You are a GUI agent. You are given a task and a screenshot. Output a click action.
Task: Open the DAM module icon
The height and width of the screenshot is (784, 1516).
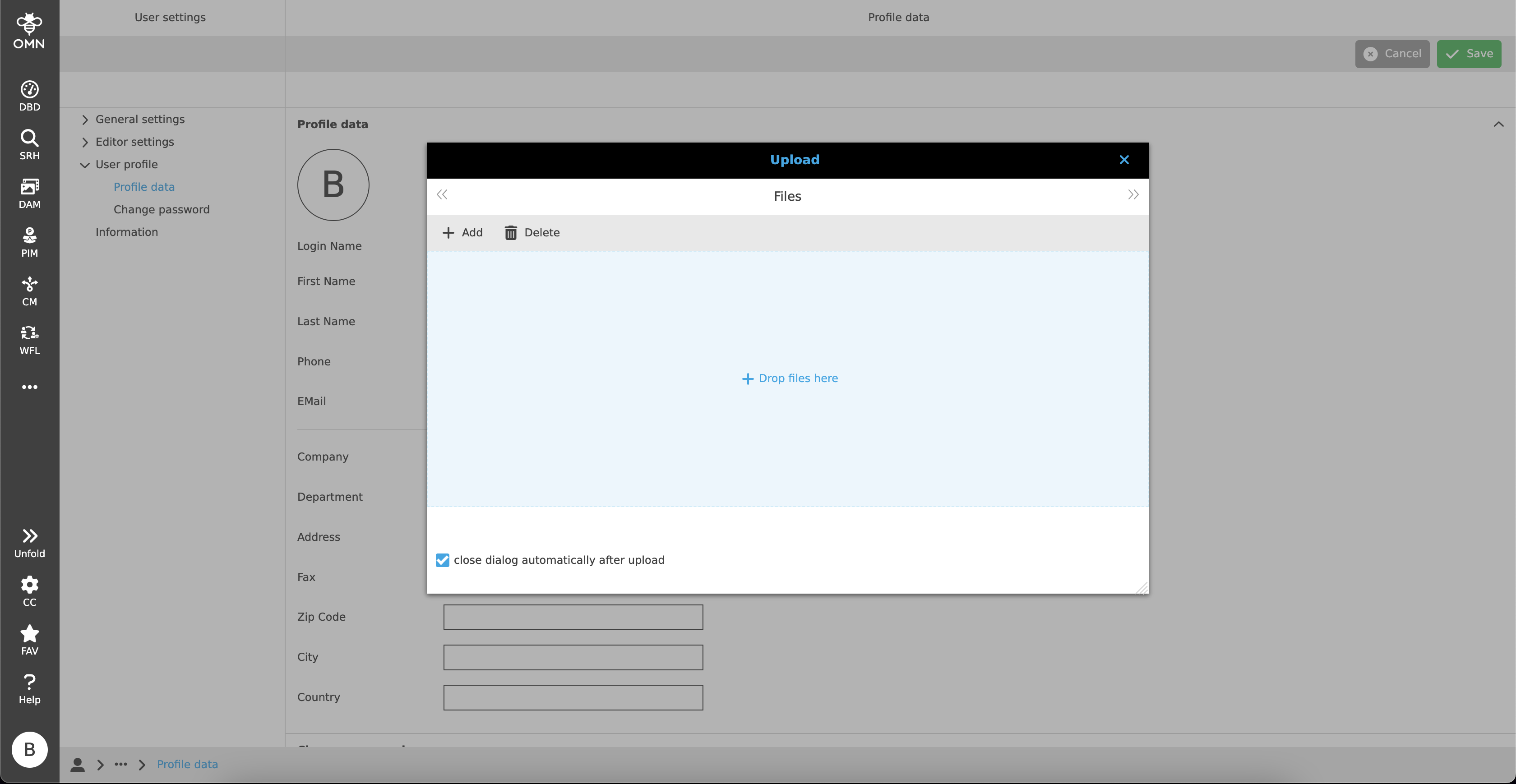[x=29, y=194]
